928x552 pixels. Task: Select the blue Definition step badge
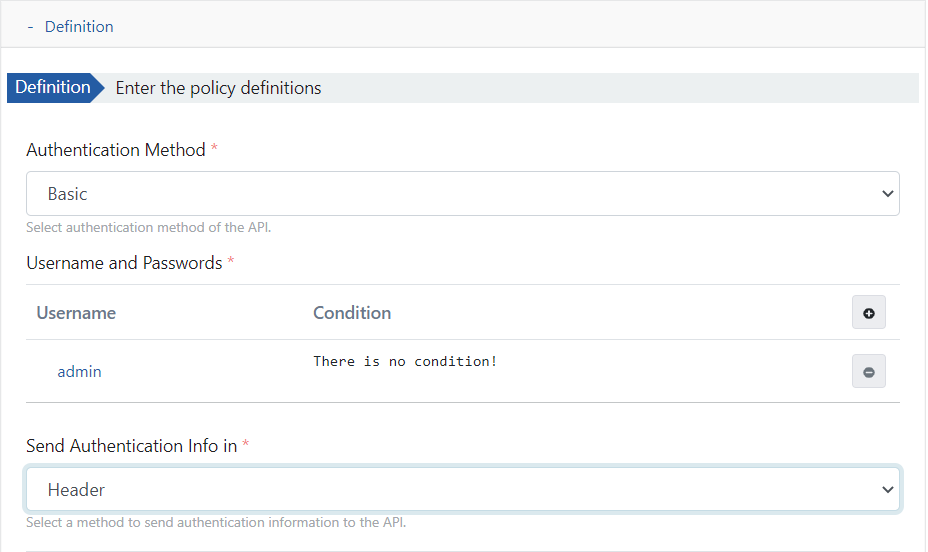53,88
